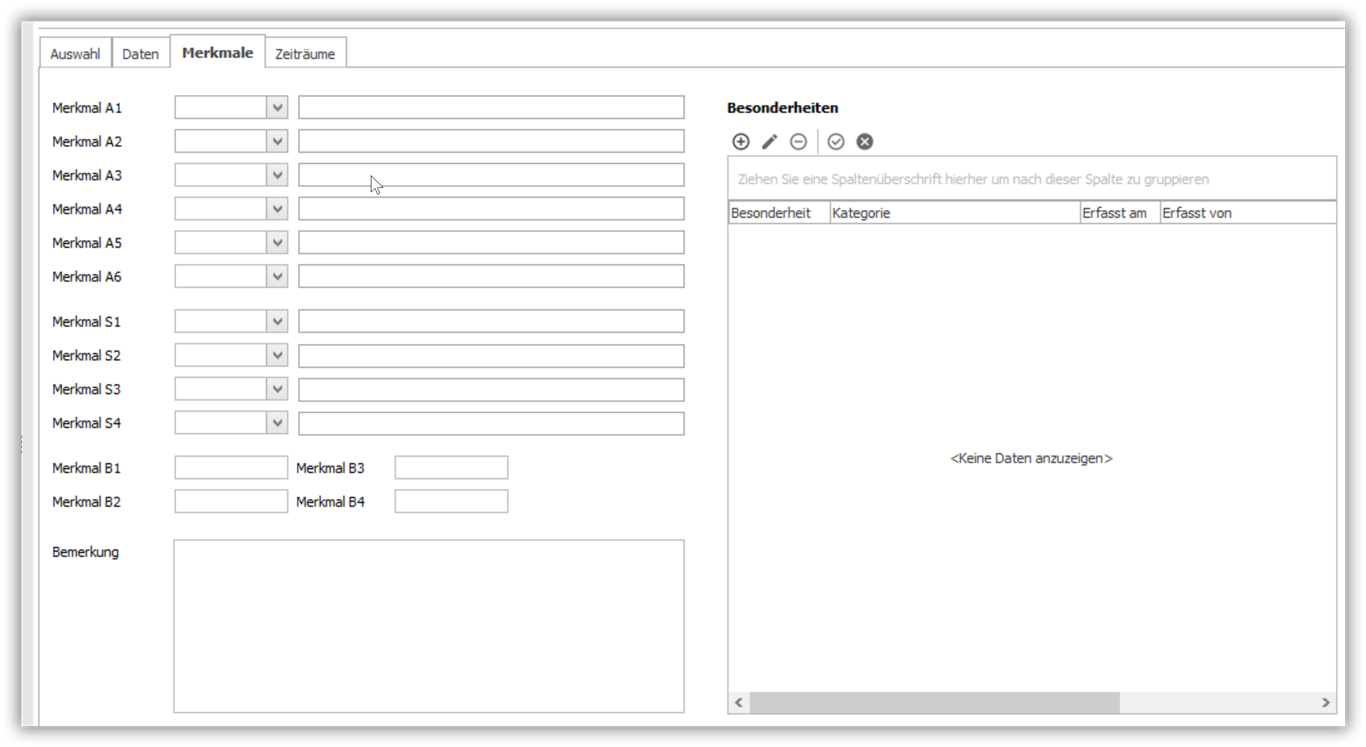Viewport: 1366px width, 747px height.
Task: Click the grid scrollbar left arrow
Action: [739, 703]
